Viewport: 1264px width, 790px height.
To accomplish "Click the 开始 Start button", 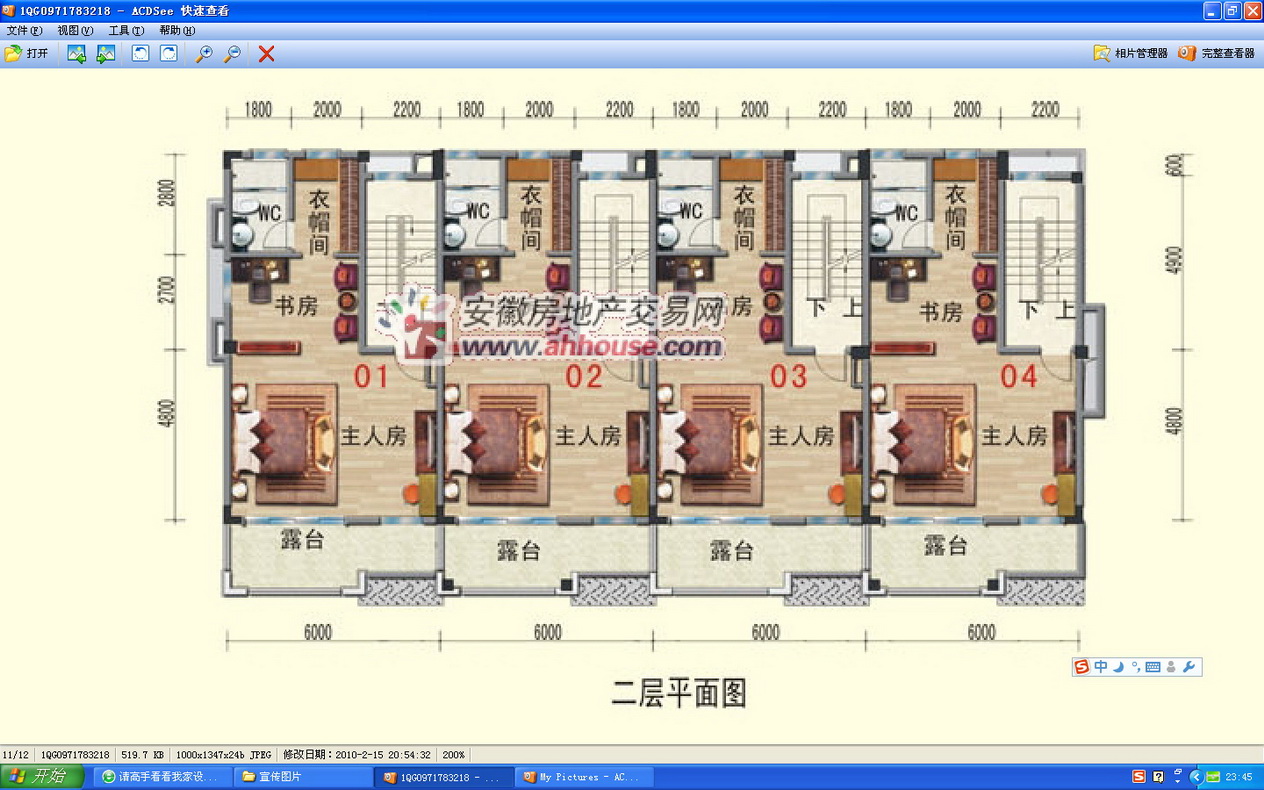I will (x=37, y=777).
